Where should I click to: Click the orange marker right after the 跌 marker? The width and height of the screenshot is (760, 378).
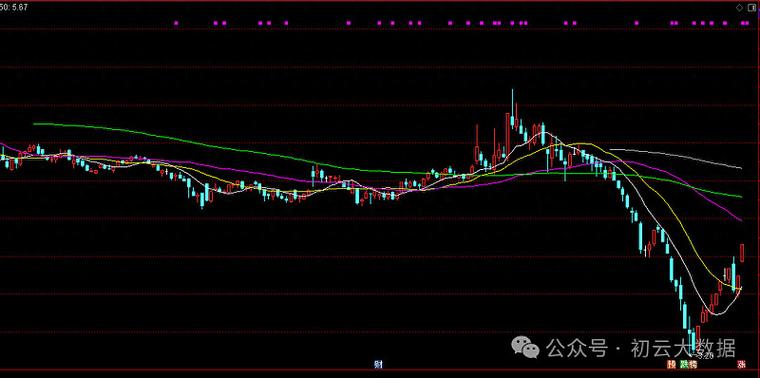tap(693, 364)
